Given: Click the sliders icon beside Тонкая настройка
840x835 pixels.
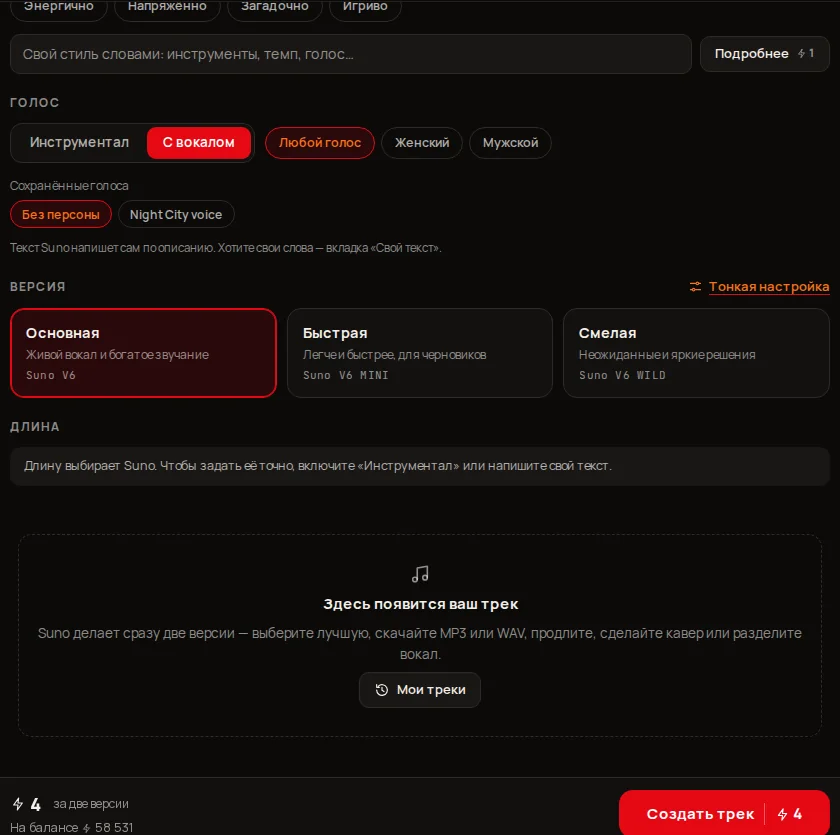Looking at the screenshot, I should coord(695,287).
